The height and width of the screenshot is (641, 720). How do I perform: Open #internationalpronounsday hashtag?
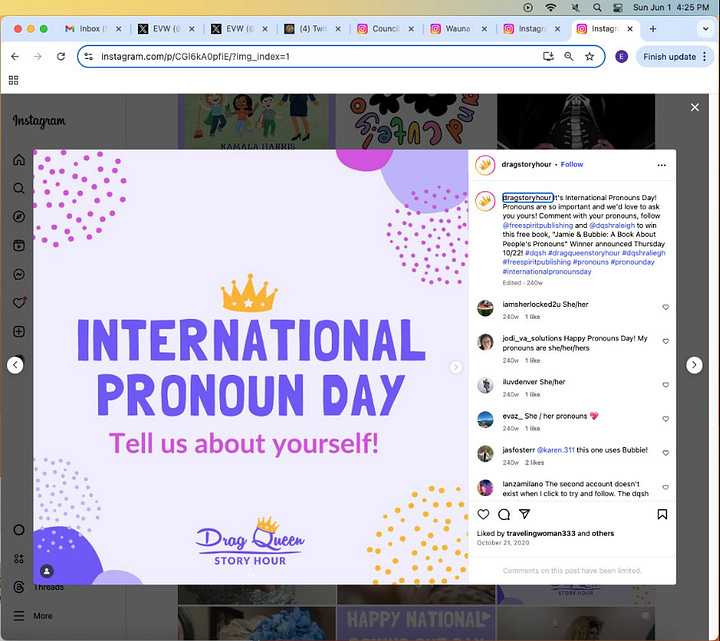[x=547, y=271]
